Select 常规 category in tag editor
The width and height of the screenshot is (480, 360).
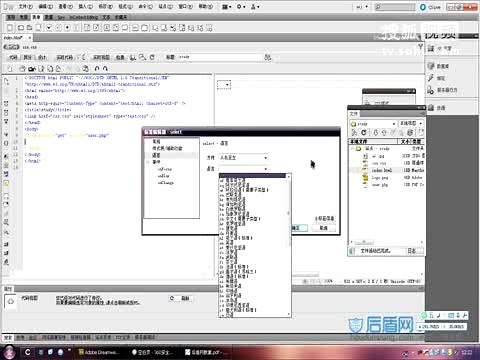(x=156, y=141)
